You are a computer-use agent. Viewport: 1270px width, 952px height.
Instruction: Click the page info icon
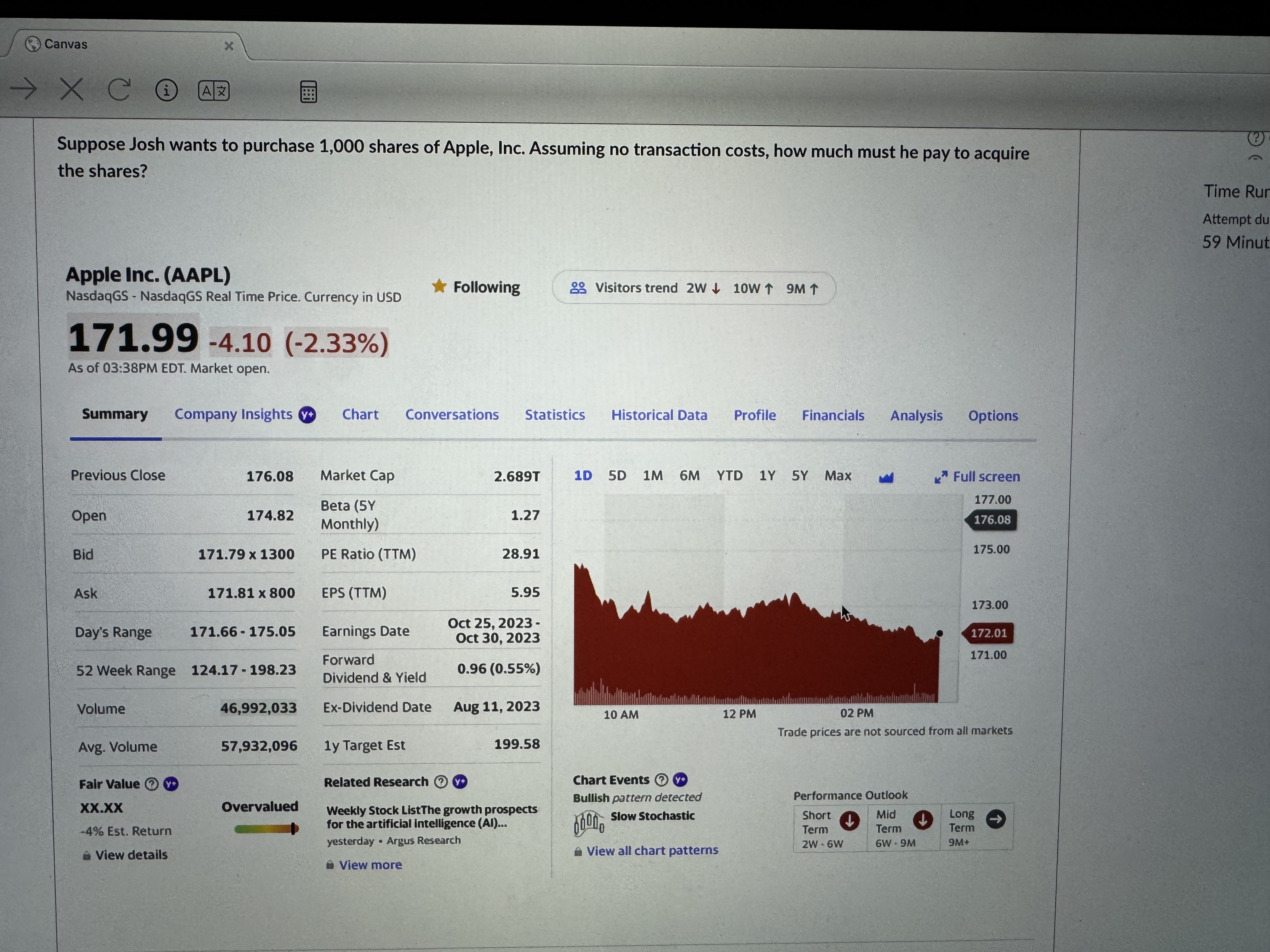(166, 90)
